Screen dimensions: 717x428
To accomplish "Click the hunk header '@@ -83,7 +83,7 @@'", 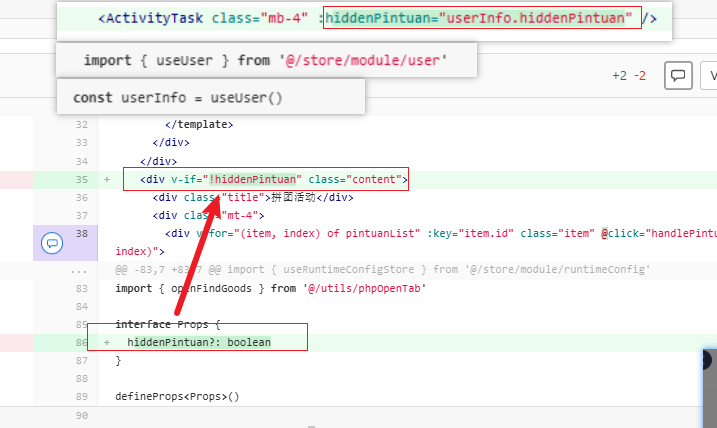I will pos(167,269).
